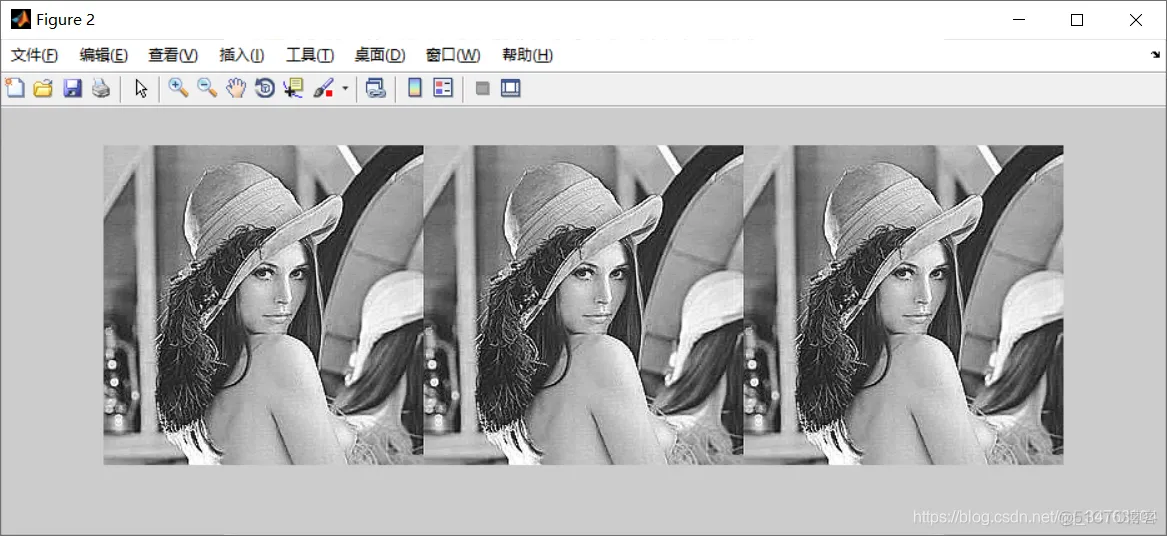This screenshot has width=1167, height=536.
Task: Open the 桌面(D) menu
Action: click(x=380, y=55)
